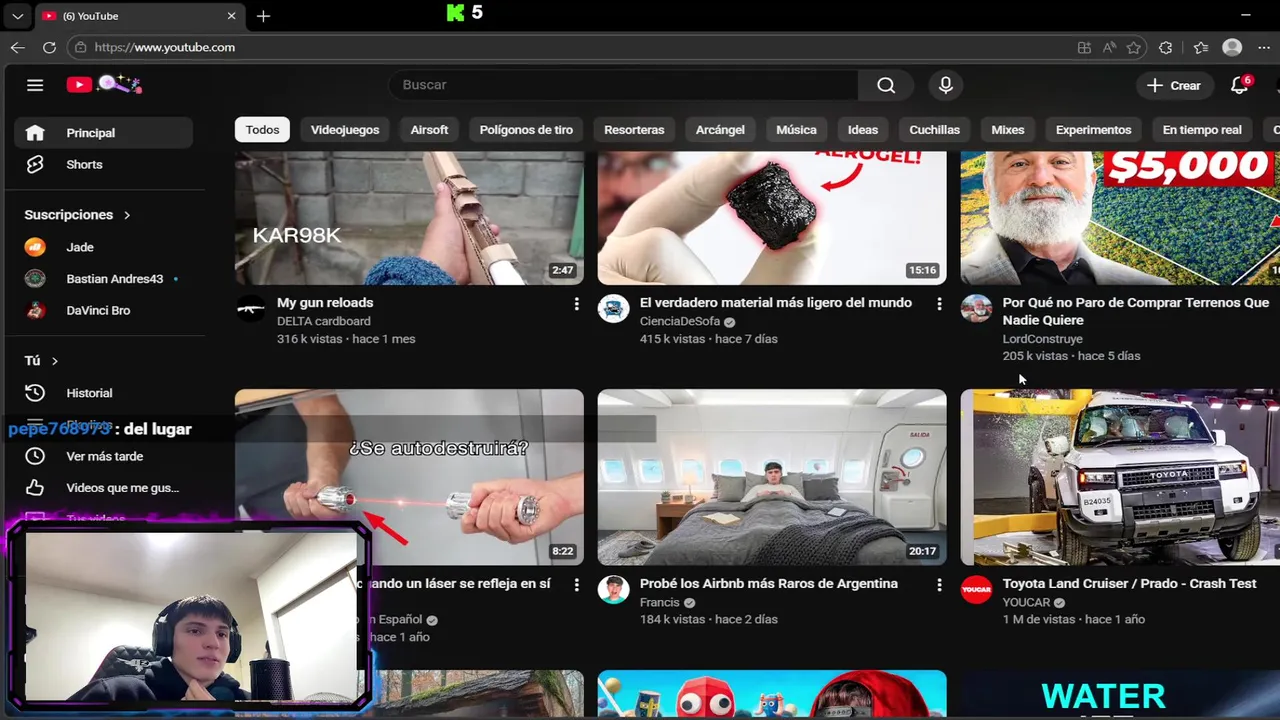Open Ver más tarde list
This screenshot has width=1280, height=720.
click(103, 456)
